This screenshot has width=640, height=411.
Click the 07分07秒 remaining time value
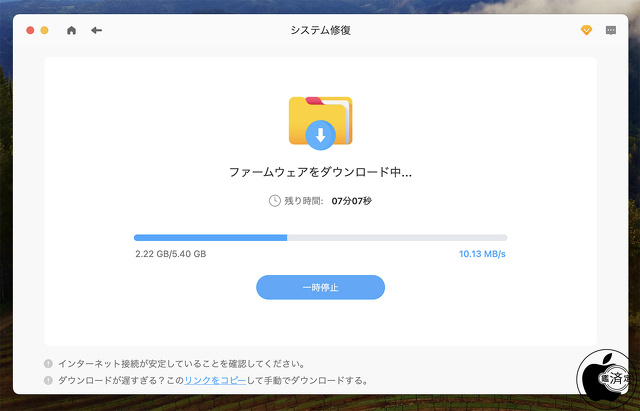351,201
